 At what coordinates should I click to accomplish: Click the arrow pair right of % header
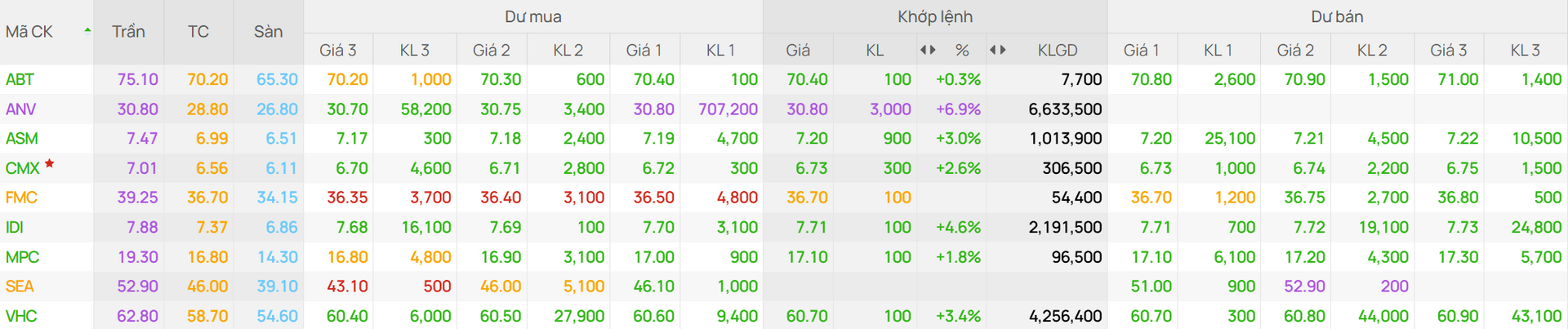click(x=997, y=50)
